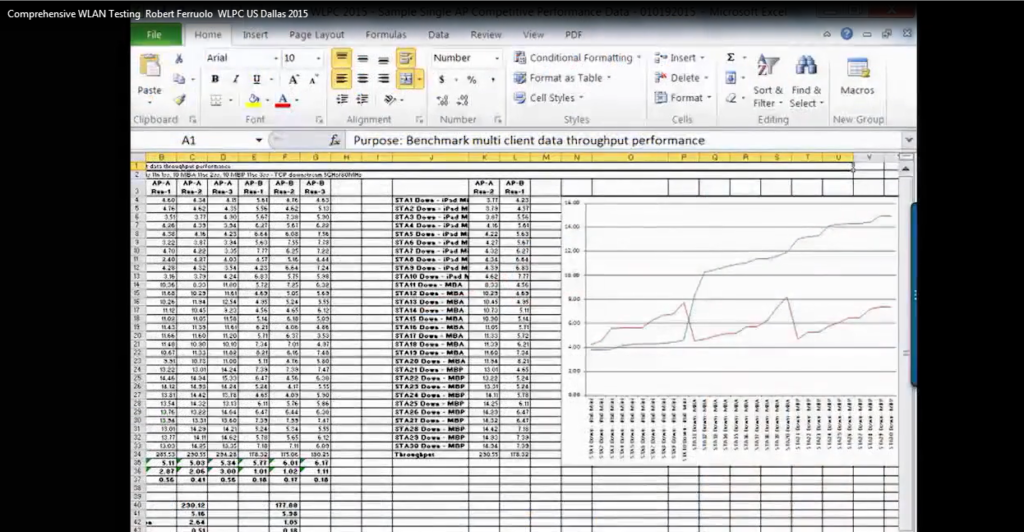Switch to the Data tab

tap(438, 35)
